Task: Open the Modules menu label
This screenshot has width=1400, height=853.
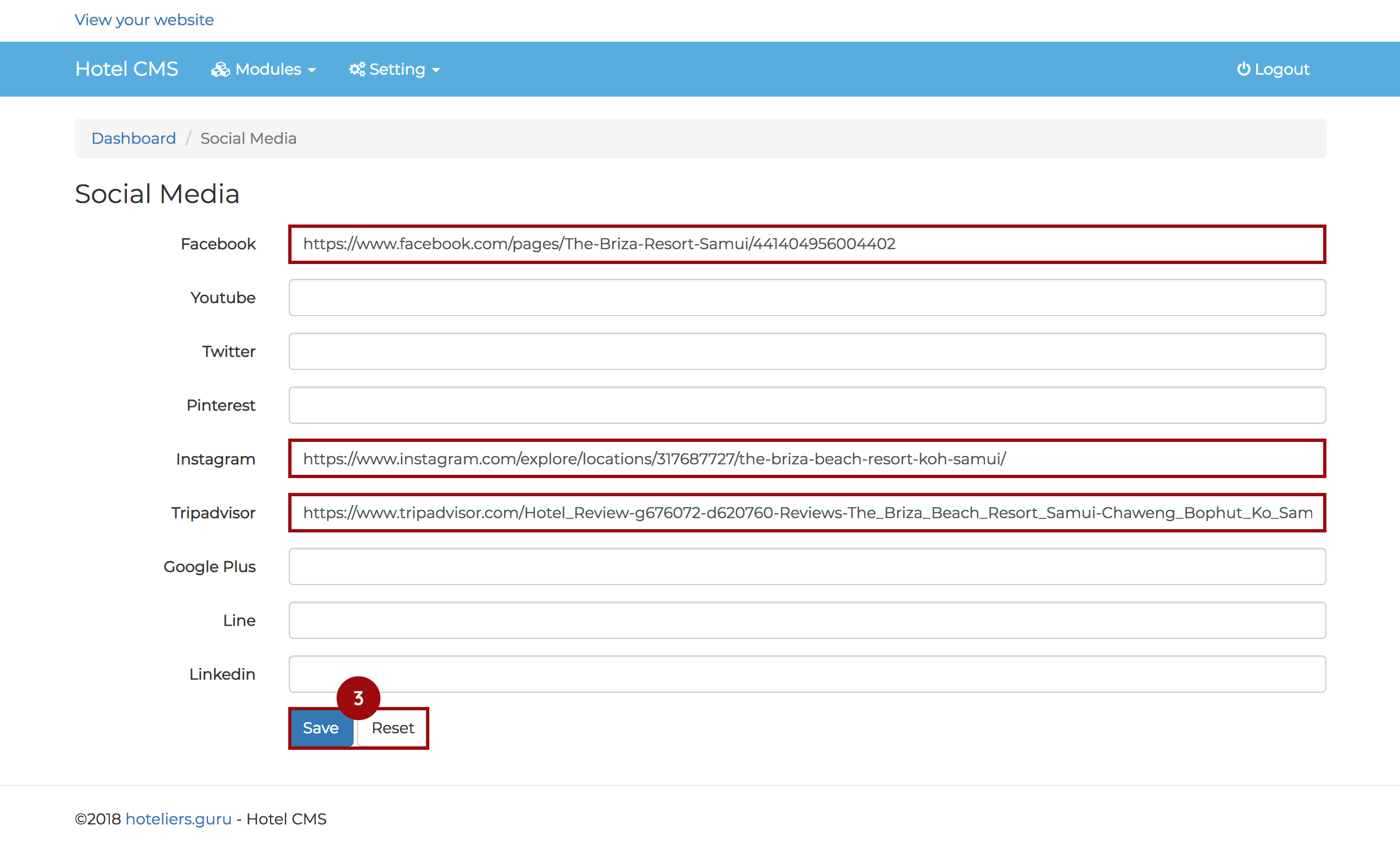Action: [x=268, y=69]
